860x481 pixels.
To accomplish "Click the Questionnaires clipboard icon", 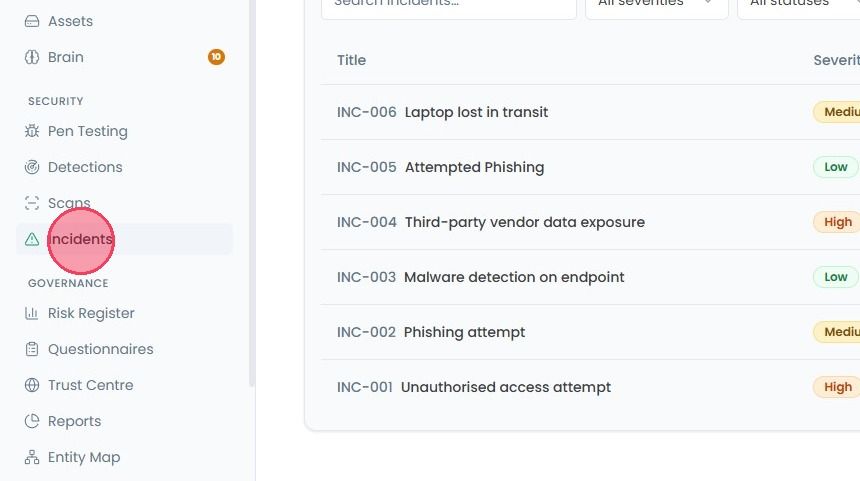I will point(32,349).
